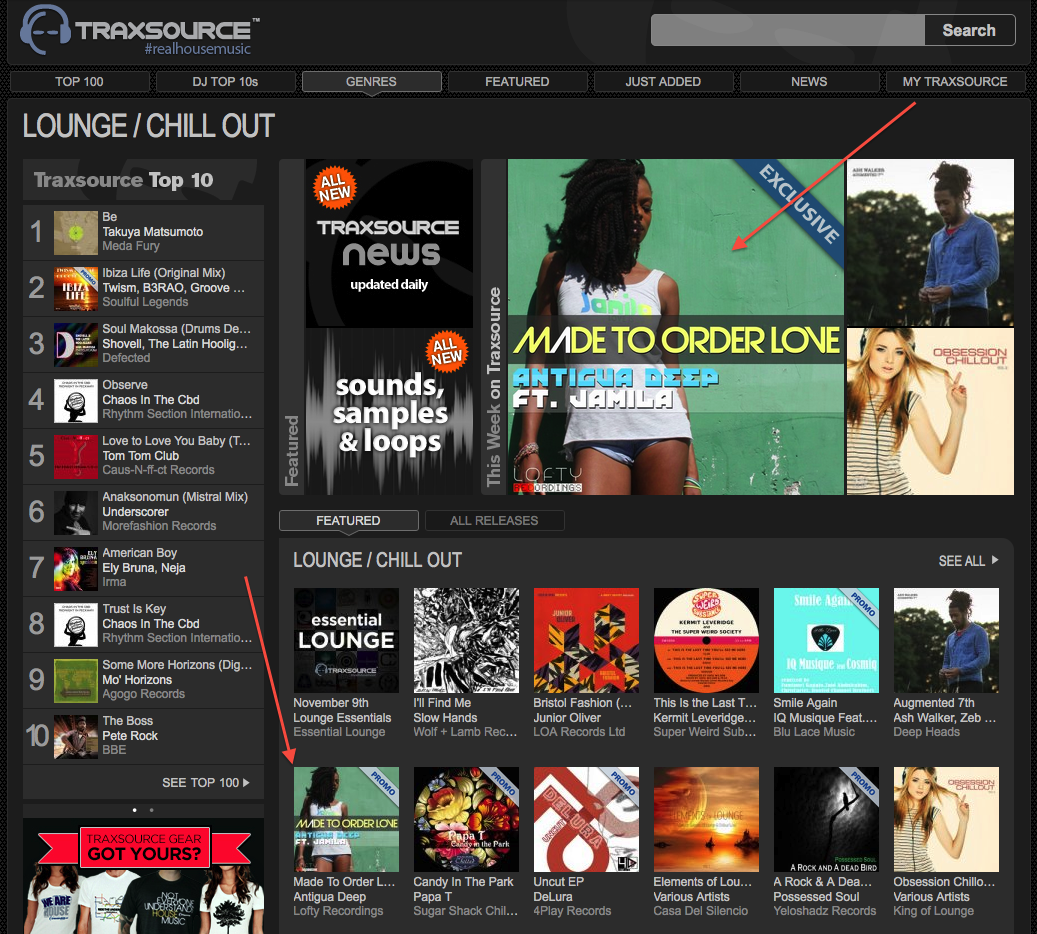Open Some More Horizons cover thumbnail

point(76,681)
